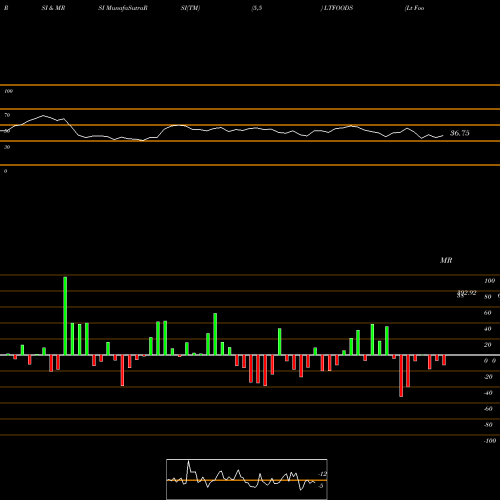Click the longest red MR histogram bar

(401, 376)
